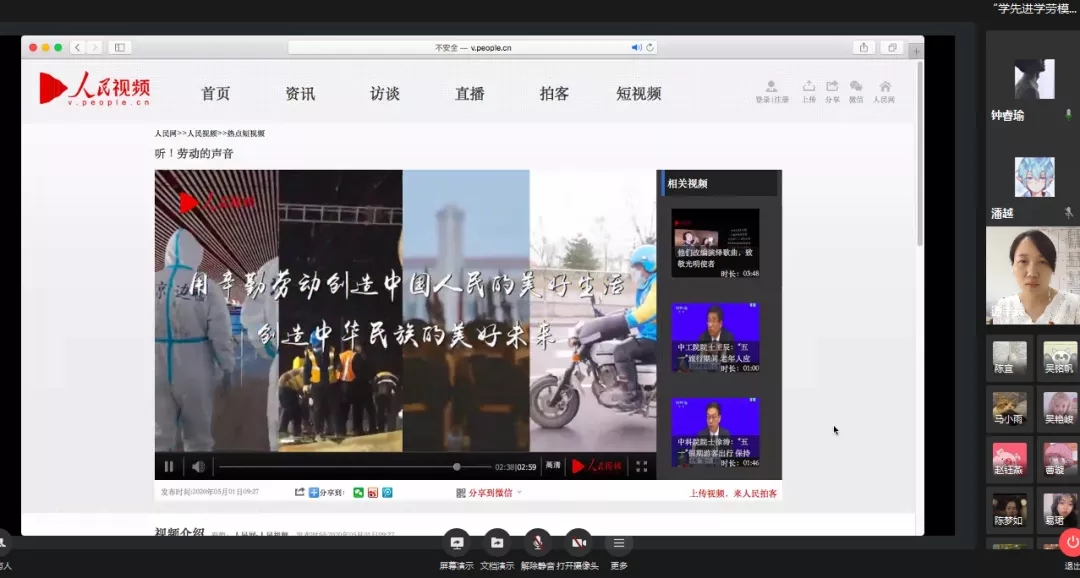Viewport: 1080px width, 578px height.
Task: Open 高清 video quality selector
Action: (x=553, y=466)
